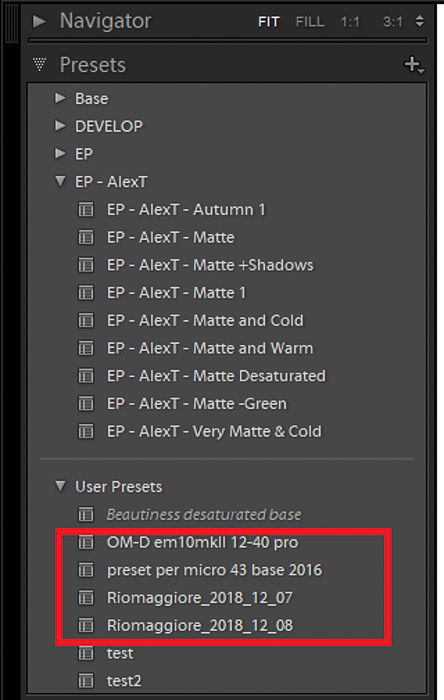Collapse the Presets panel
The image size is (444, 700).
coord(39,65)
